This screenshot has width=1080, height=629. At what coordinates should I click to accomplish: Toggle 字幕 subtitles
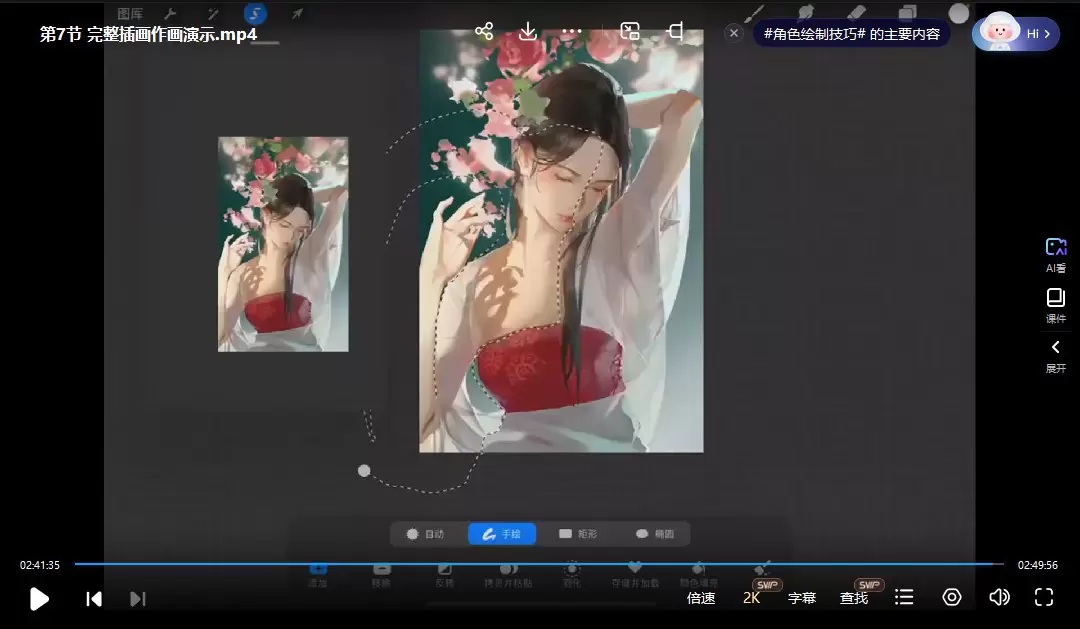802,598
